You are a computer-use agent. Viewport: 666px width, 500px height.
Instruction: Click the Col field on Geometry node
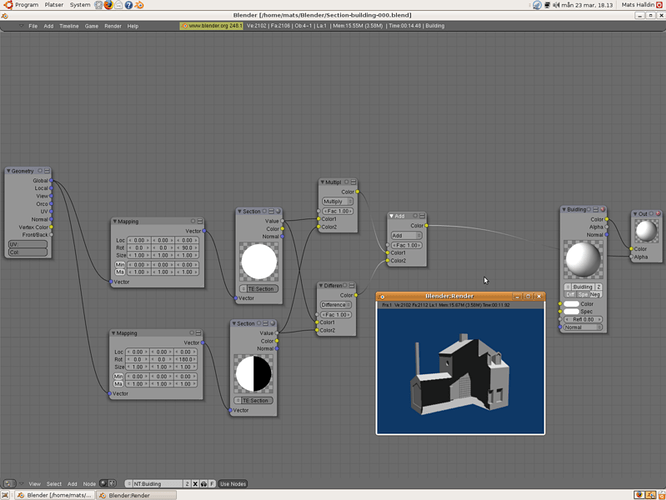(x=28, y=252)
